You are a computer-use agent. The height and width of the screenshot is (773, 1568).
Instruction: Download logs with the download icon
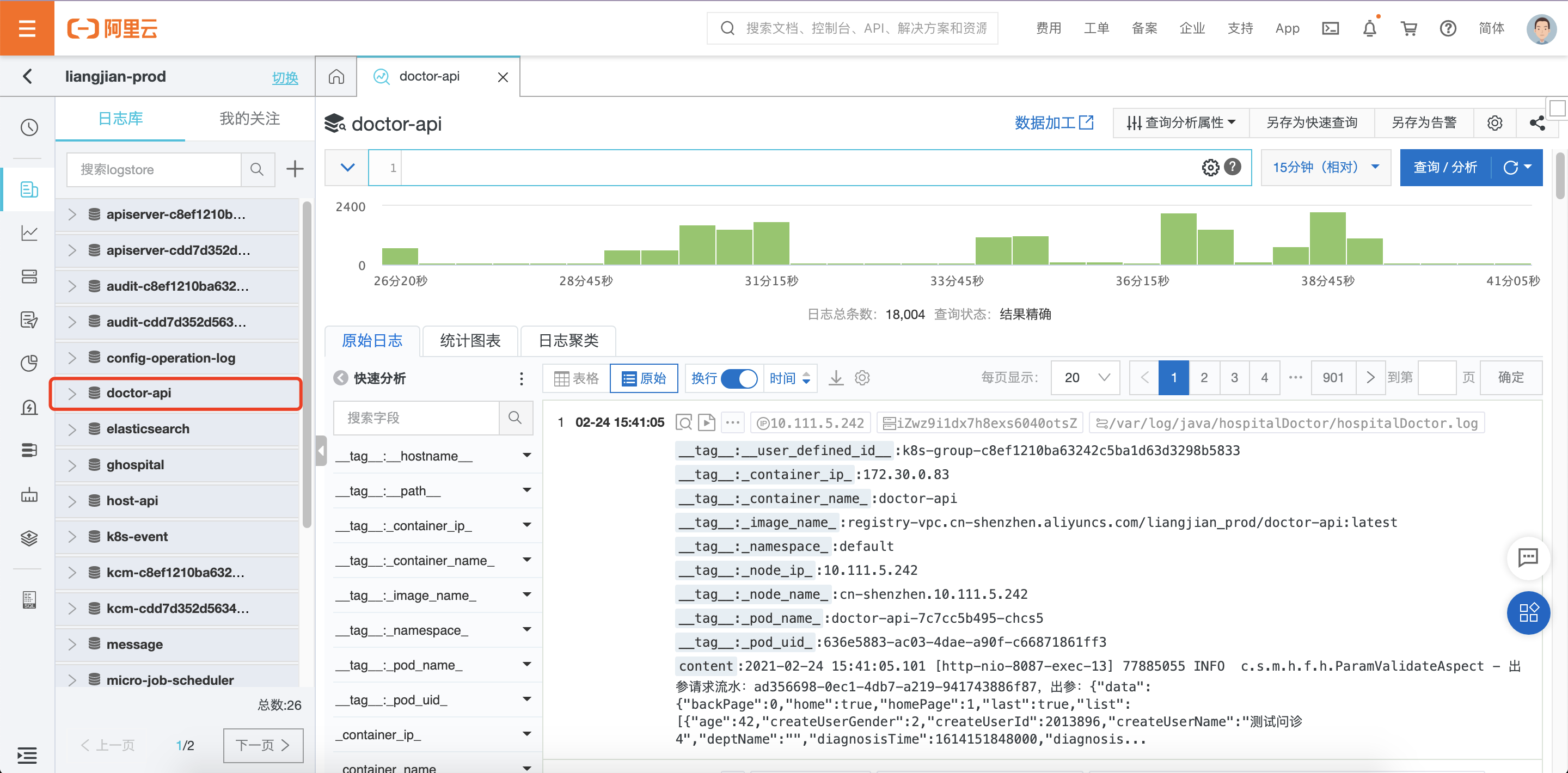(x=836, y=378)
